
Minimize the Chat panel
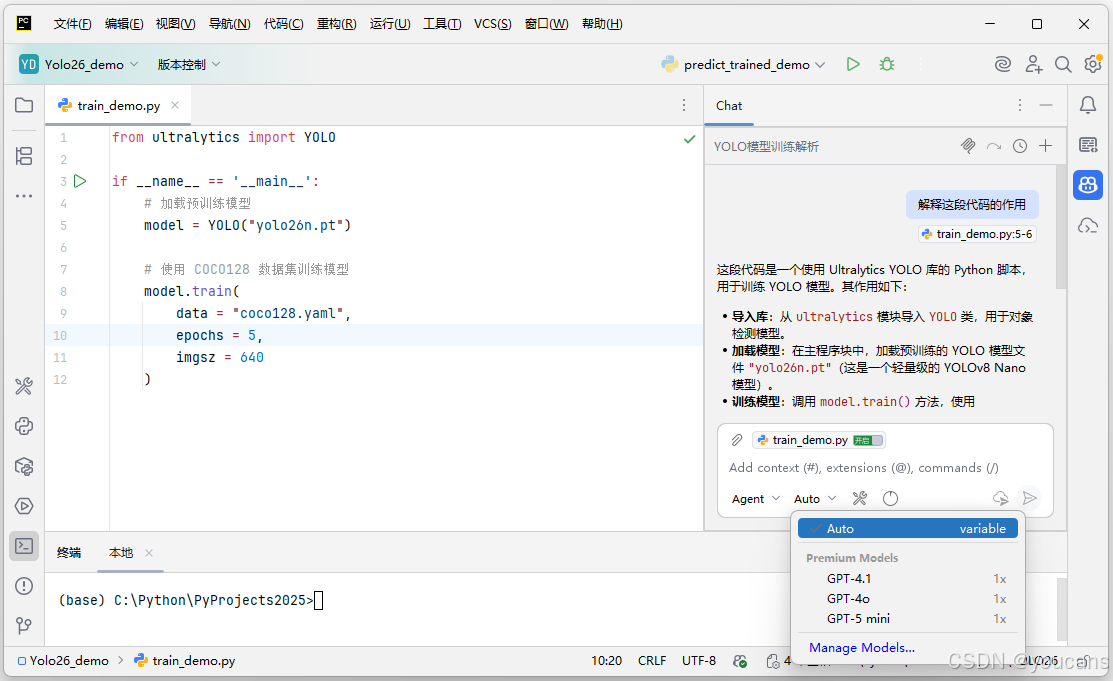1046,105
